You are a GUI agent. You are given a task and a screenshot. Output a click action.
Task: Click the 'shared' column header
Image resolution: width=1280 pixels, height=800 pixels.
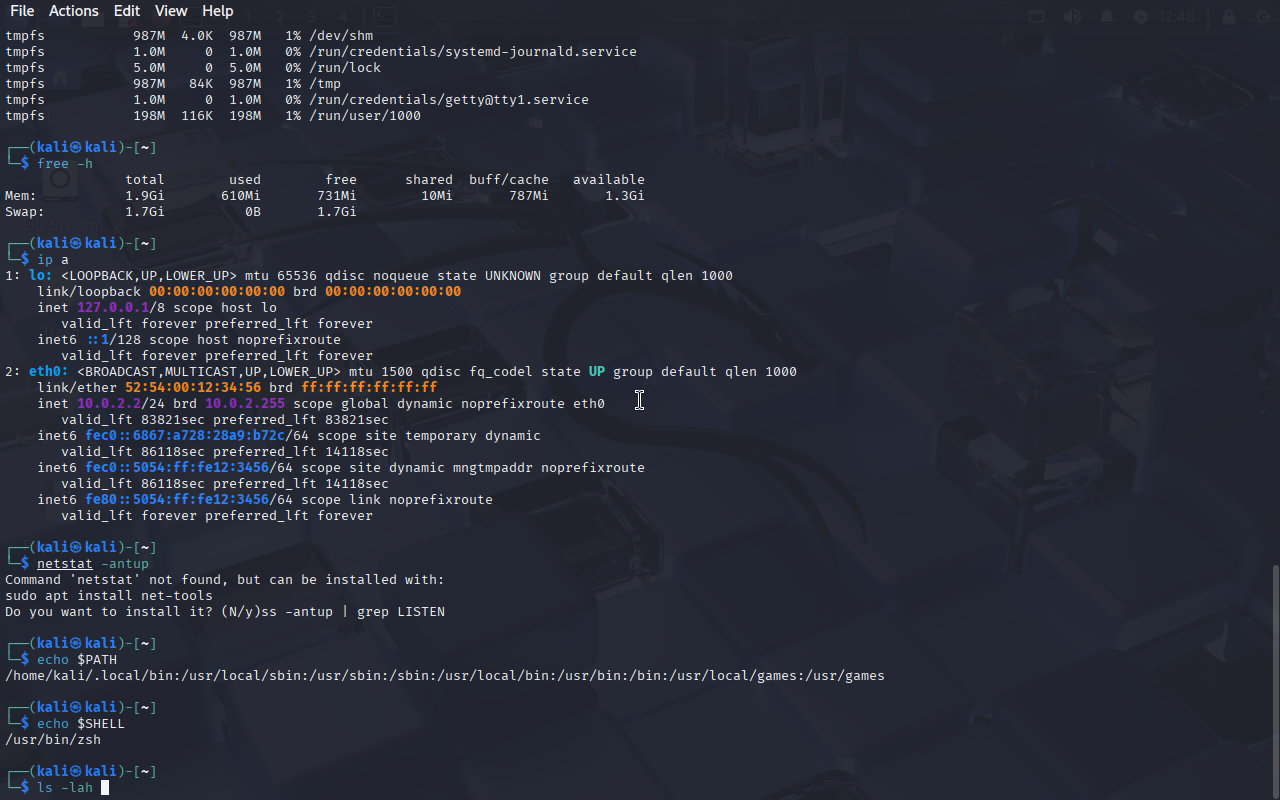[429, 180]
